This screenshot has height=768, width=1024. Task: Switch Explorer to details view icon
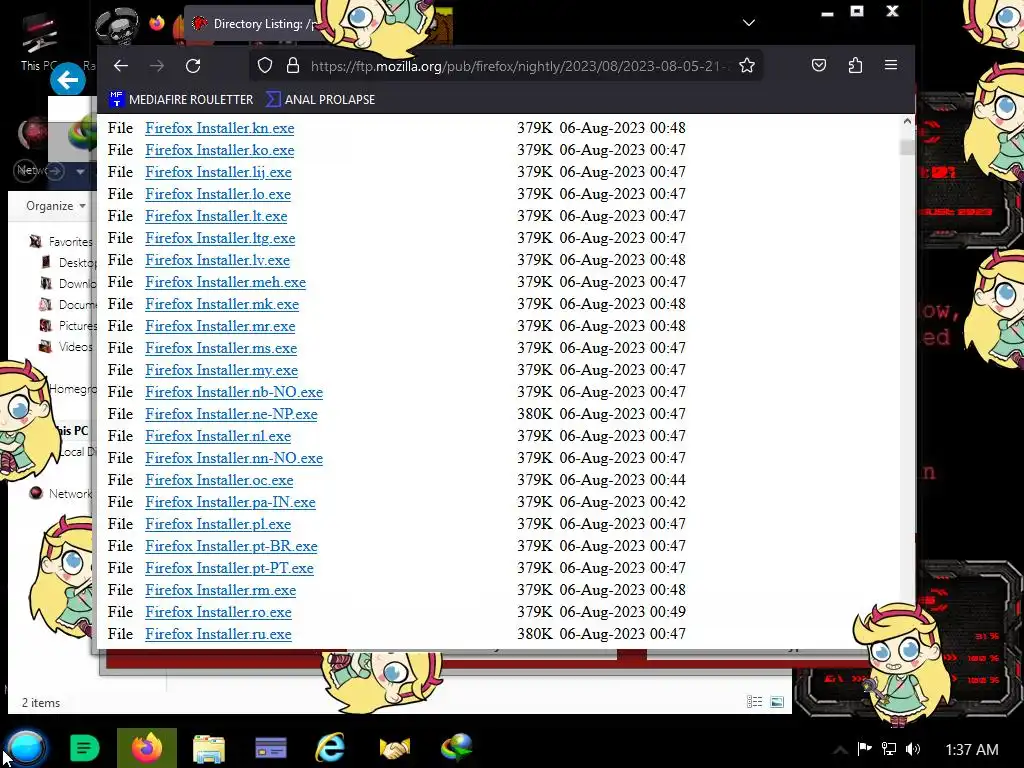tap(754, 702)
